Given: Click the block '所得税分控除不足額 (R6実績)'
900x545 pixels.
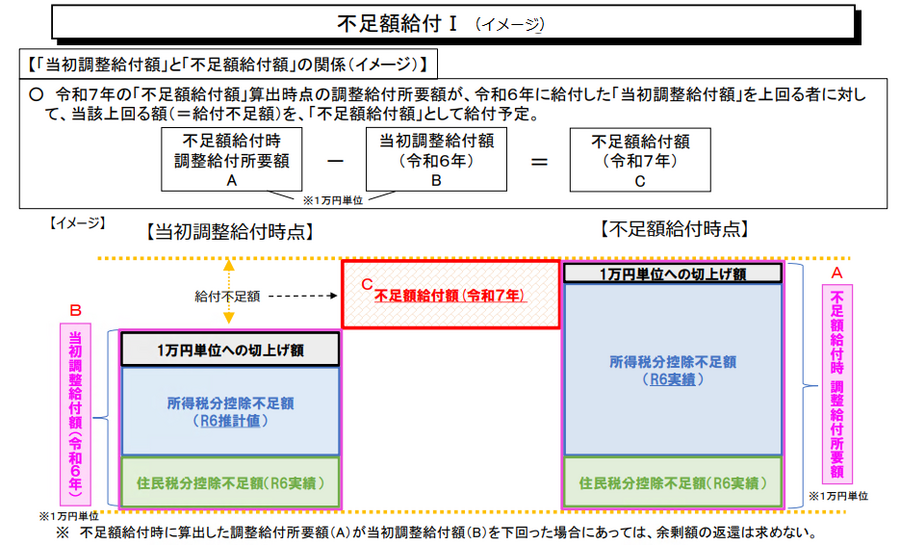Looking at the screenshot, I should tap(673, 371).
